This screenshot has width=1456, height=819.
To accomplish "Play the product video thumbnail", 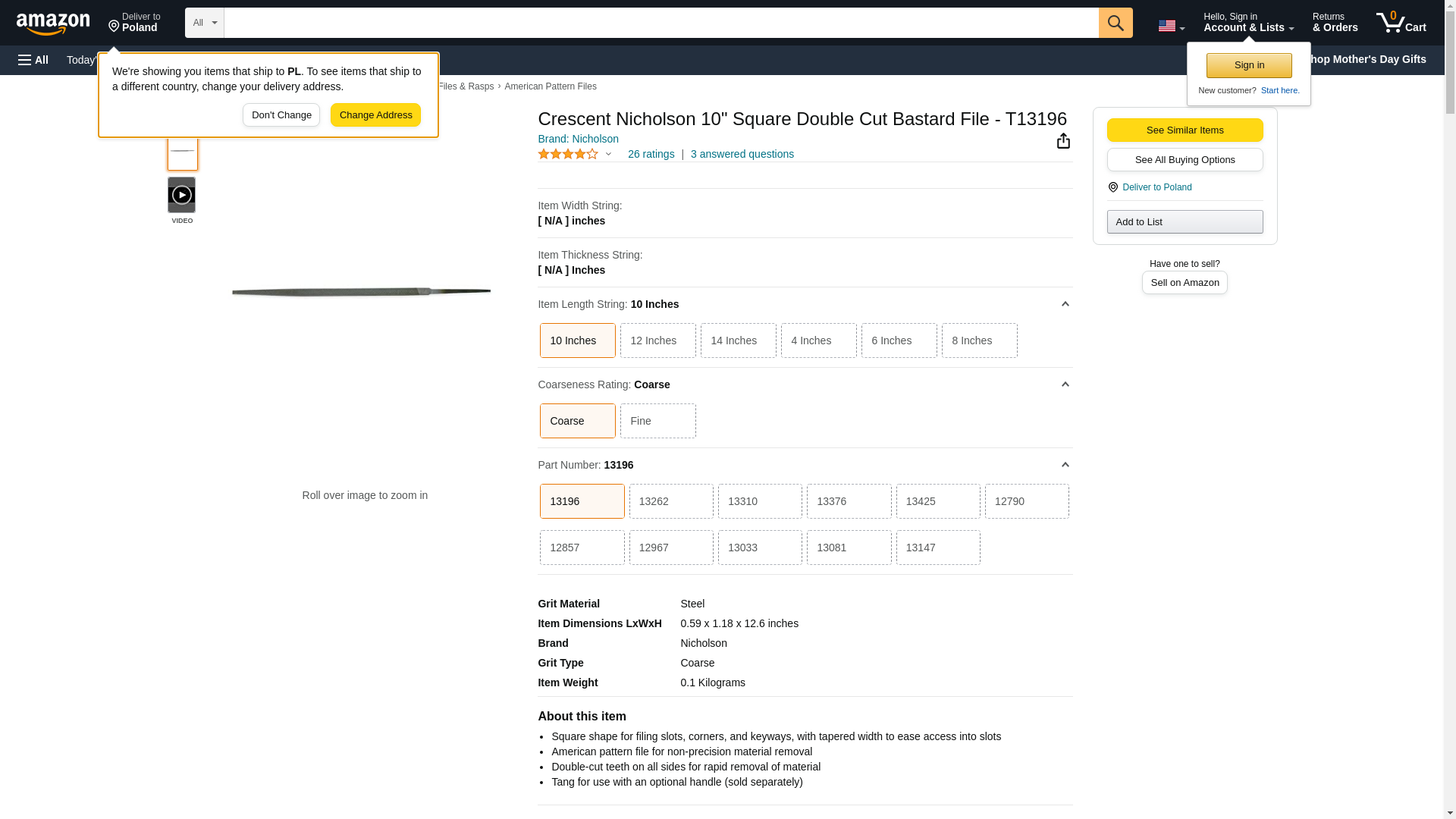I will (181, 196).
